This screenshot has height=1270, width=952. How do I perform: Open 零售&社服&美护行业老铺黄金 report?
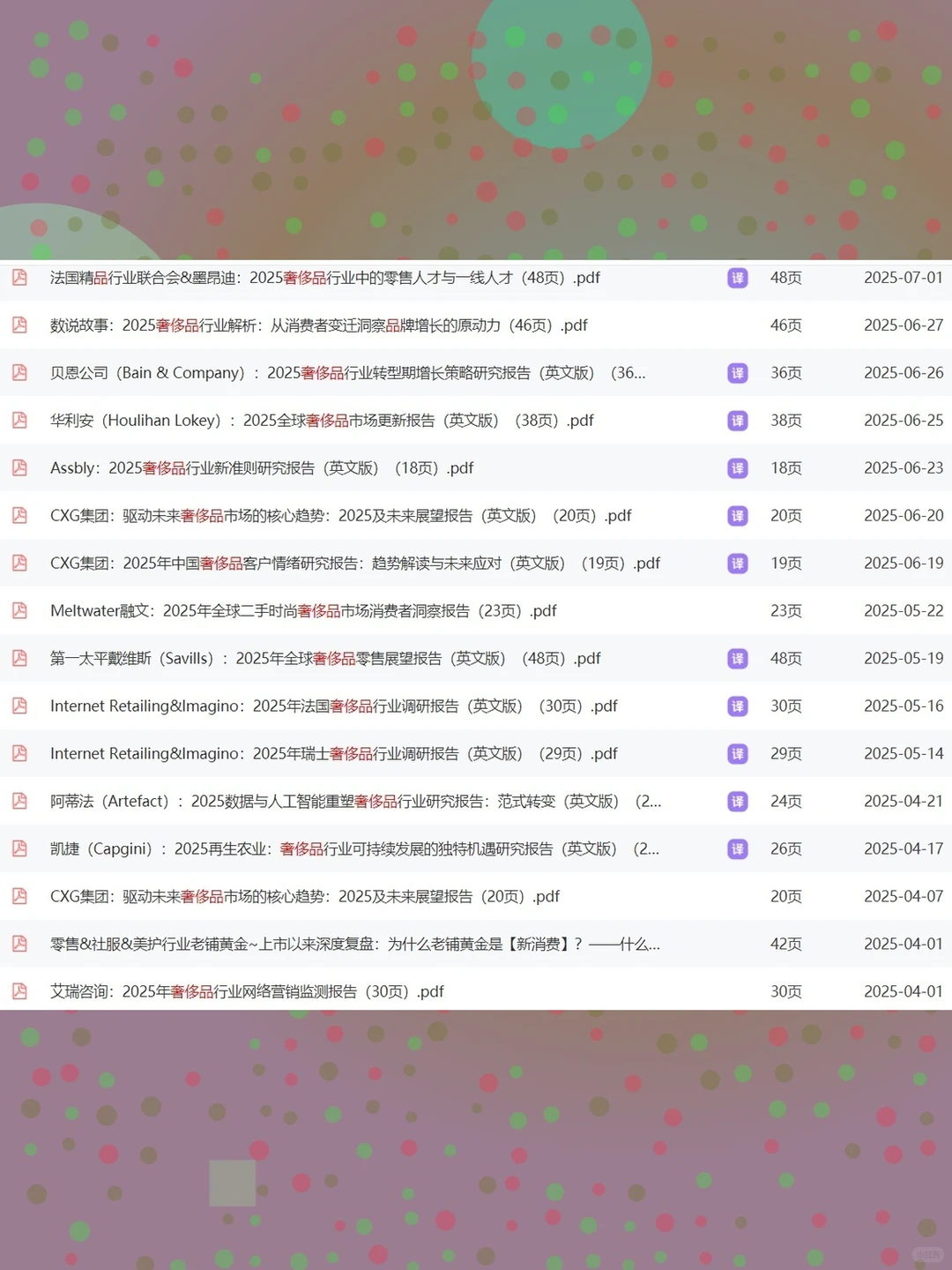tap(355, 945)
